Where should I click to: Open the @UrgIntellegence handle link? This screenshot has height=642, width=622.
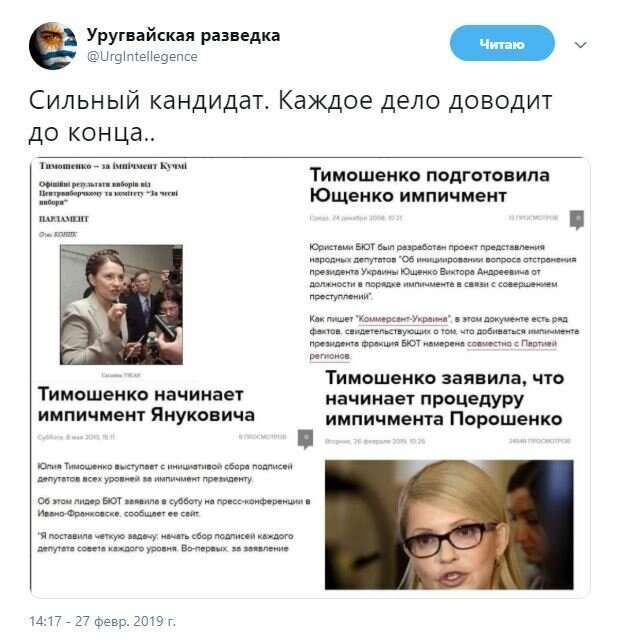(x=142, y=57)
